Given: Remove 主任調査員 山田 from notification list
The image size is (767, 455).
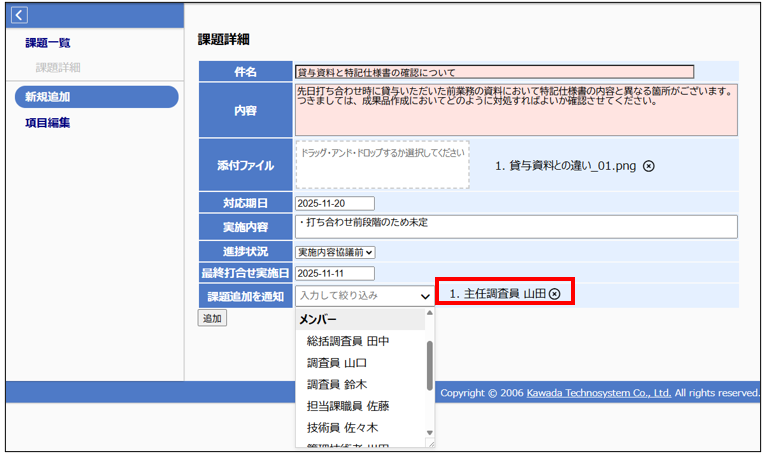Looking at the screenshot, I should (x=554, y=294).
